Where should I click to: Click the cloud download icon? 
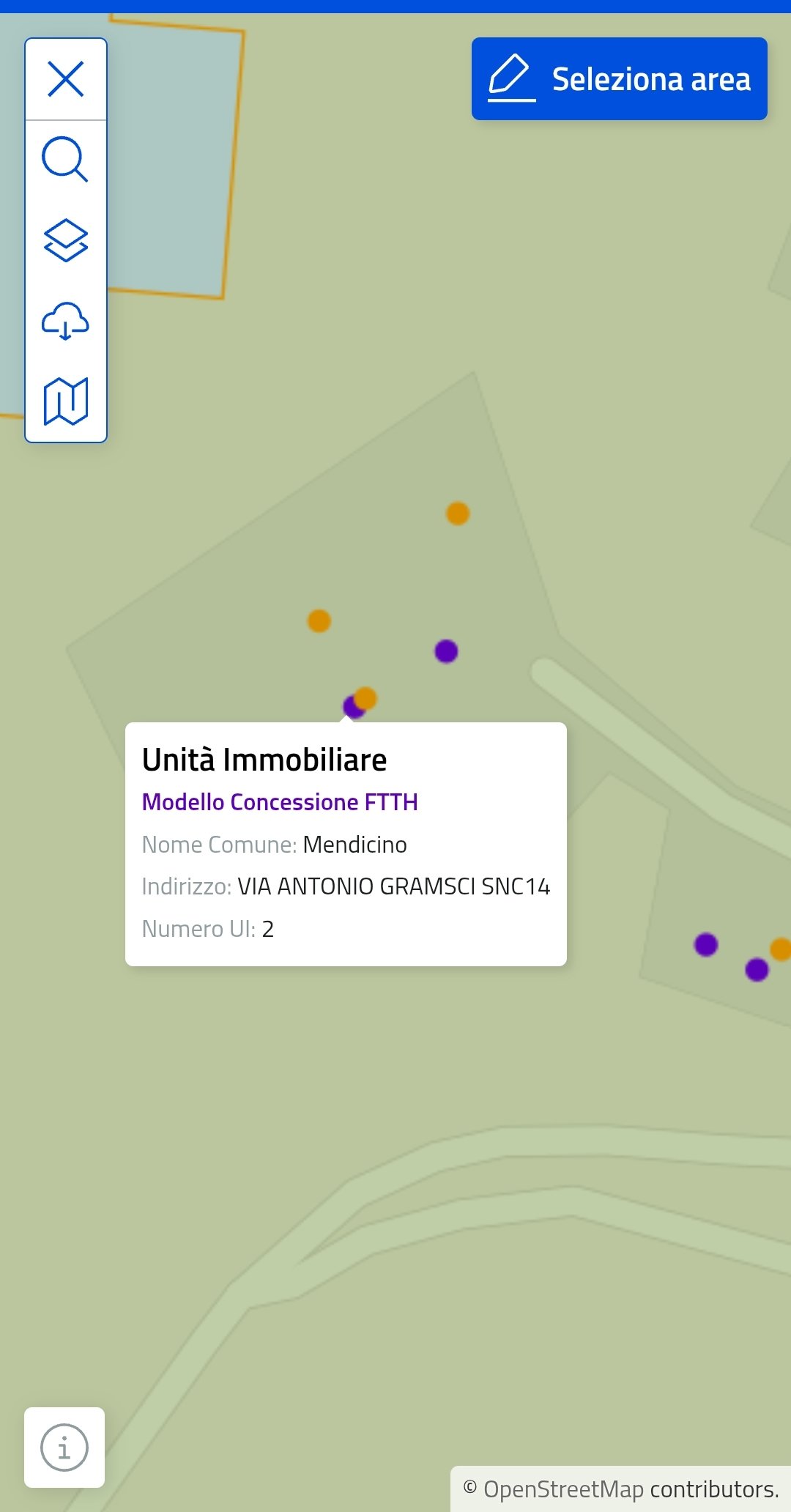[x=65, y=321]
